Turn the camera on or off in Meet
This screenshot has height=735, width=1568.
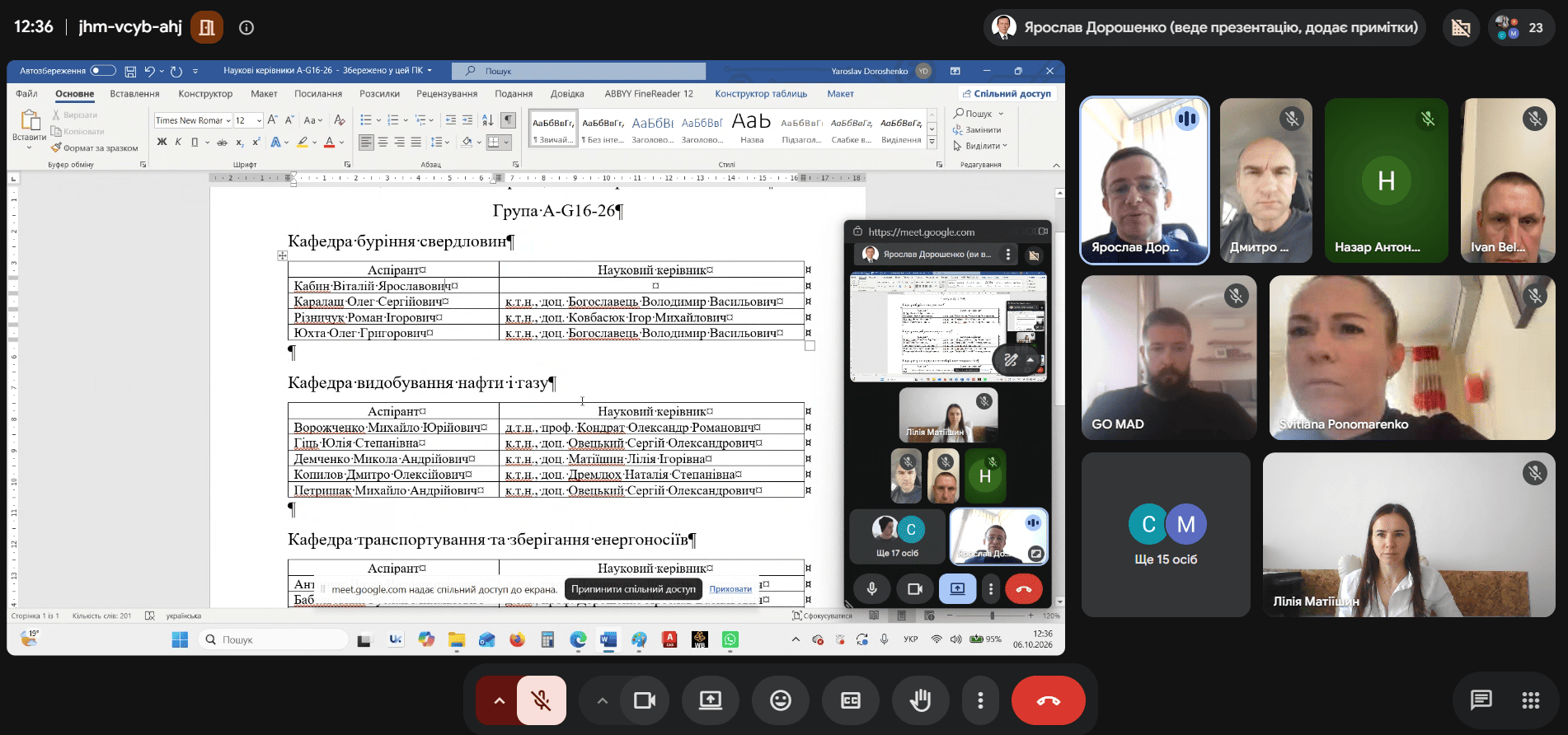[645, 700]
